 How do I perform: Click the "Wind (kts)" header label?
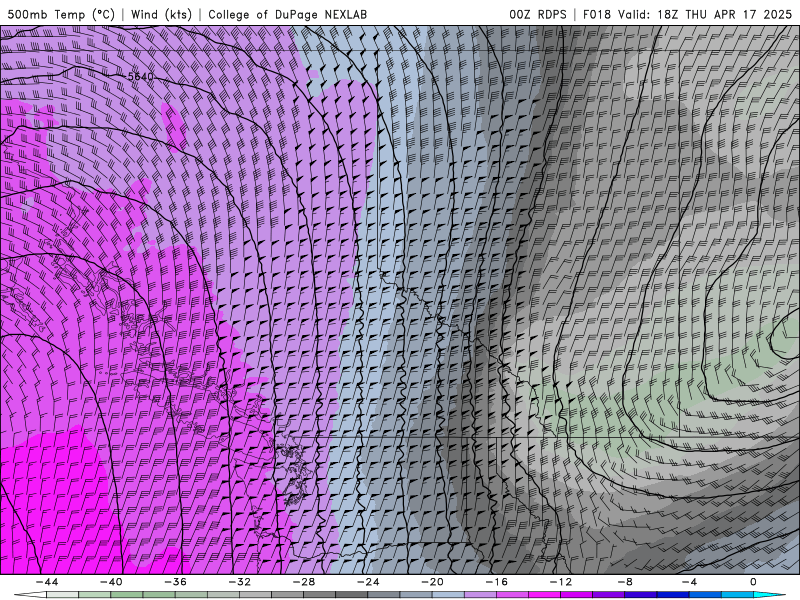161,14
